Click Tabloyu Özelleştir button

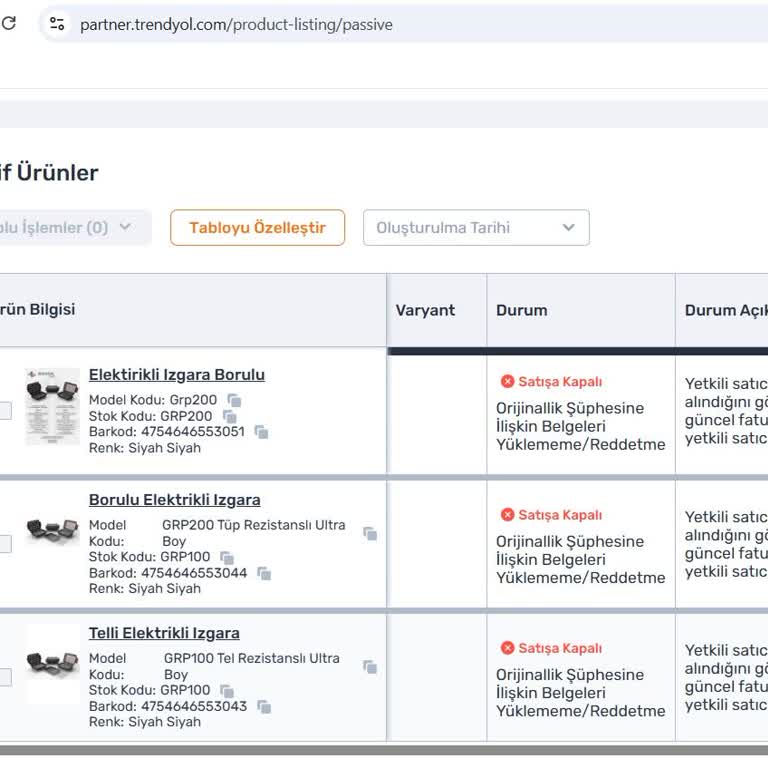(258, 228)
